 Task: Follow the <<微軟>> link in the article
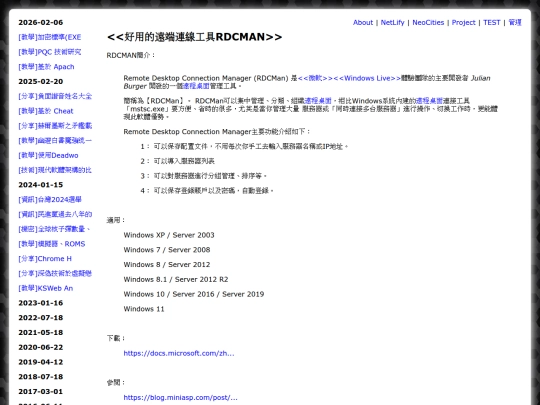[x=315, y=79]
